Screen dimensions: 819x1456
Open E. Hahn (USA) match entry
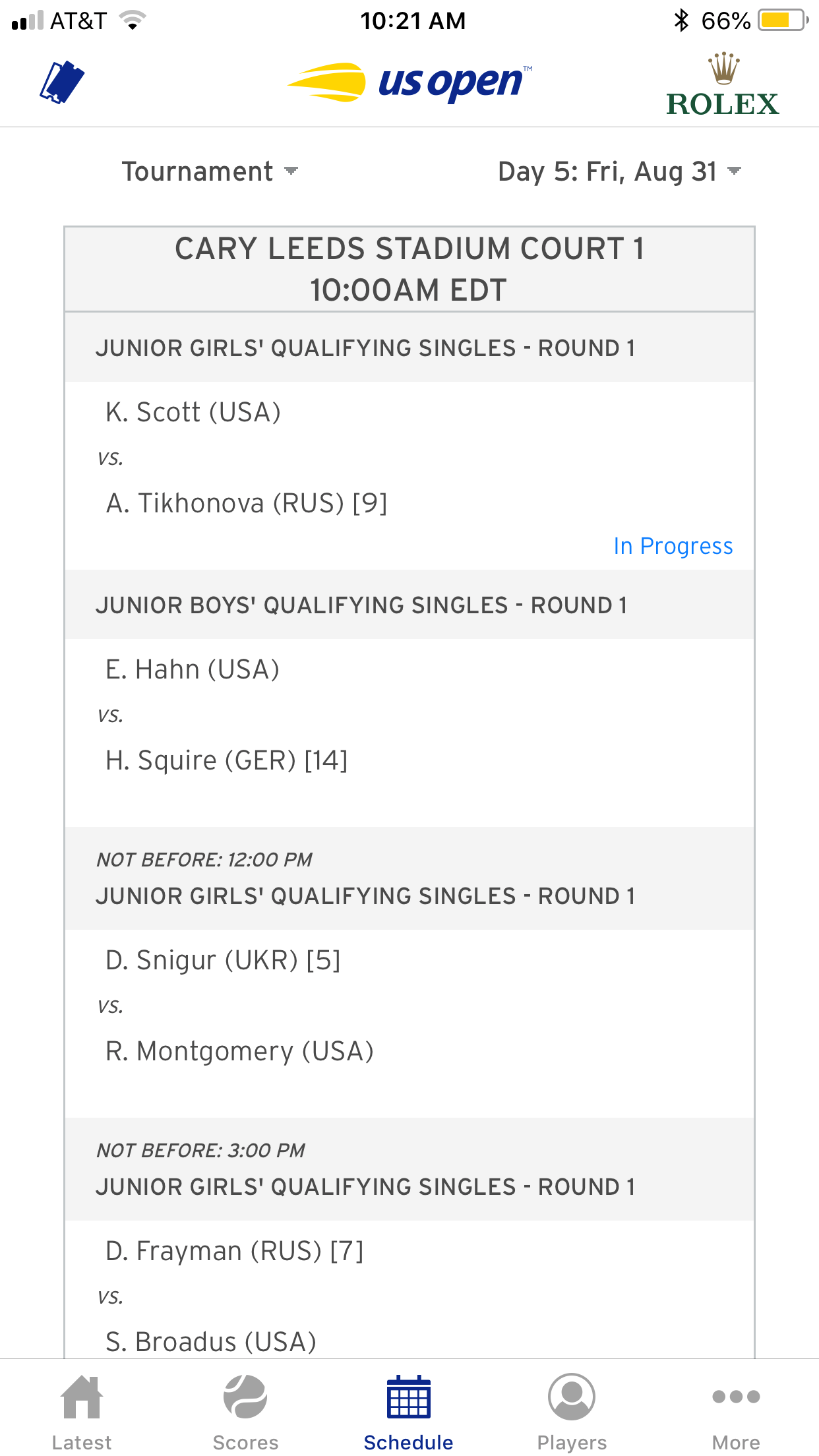pyautogui.click(x=193, y=669)
